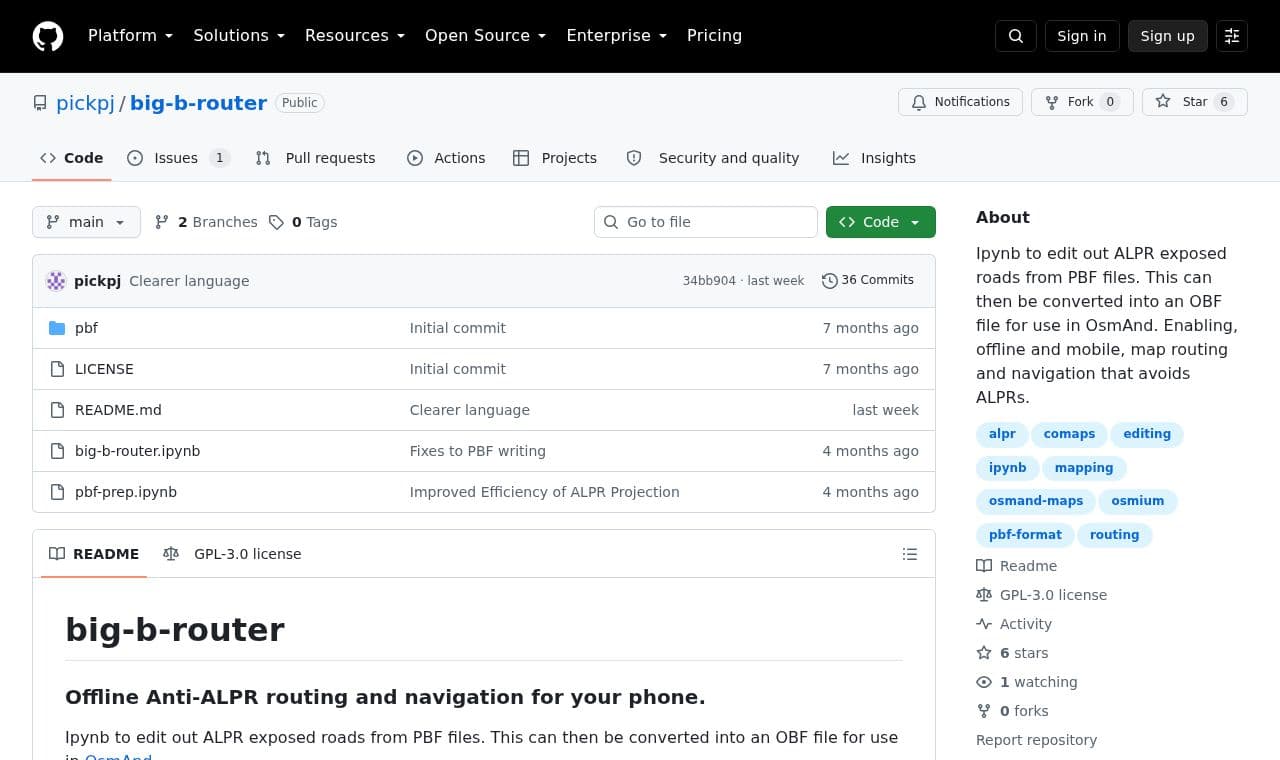Click the search magnifier icon button
This screenshot has width=1280, height=760.
click(1016, 36)
